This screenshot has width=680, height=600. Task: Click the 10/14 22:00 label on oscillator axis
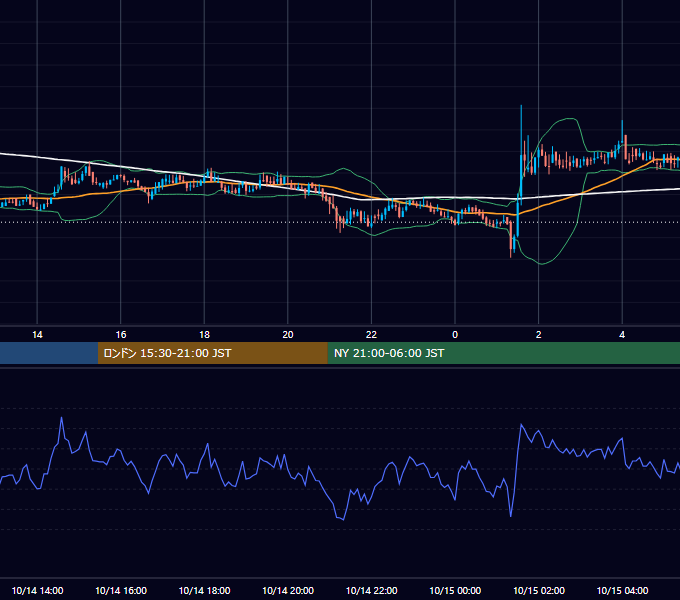coord(371,590)
